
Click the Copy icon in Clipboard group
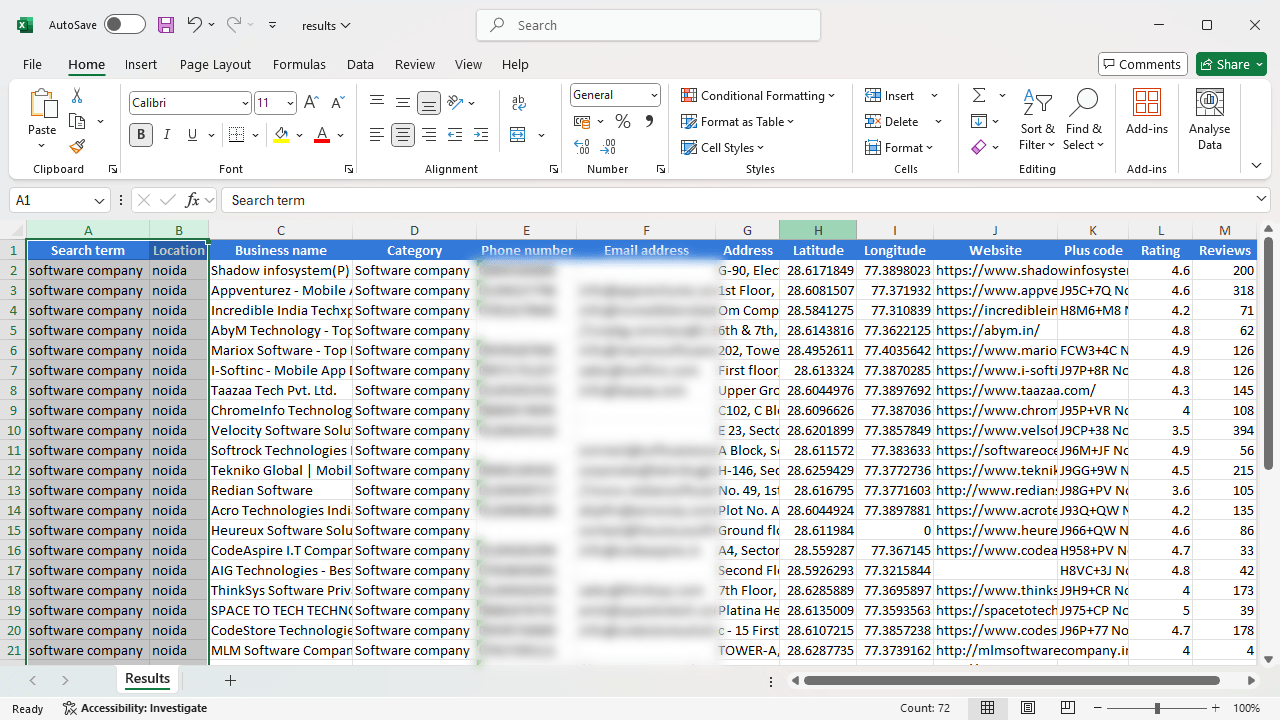pos(77,121)
